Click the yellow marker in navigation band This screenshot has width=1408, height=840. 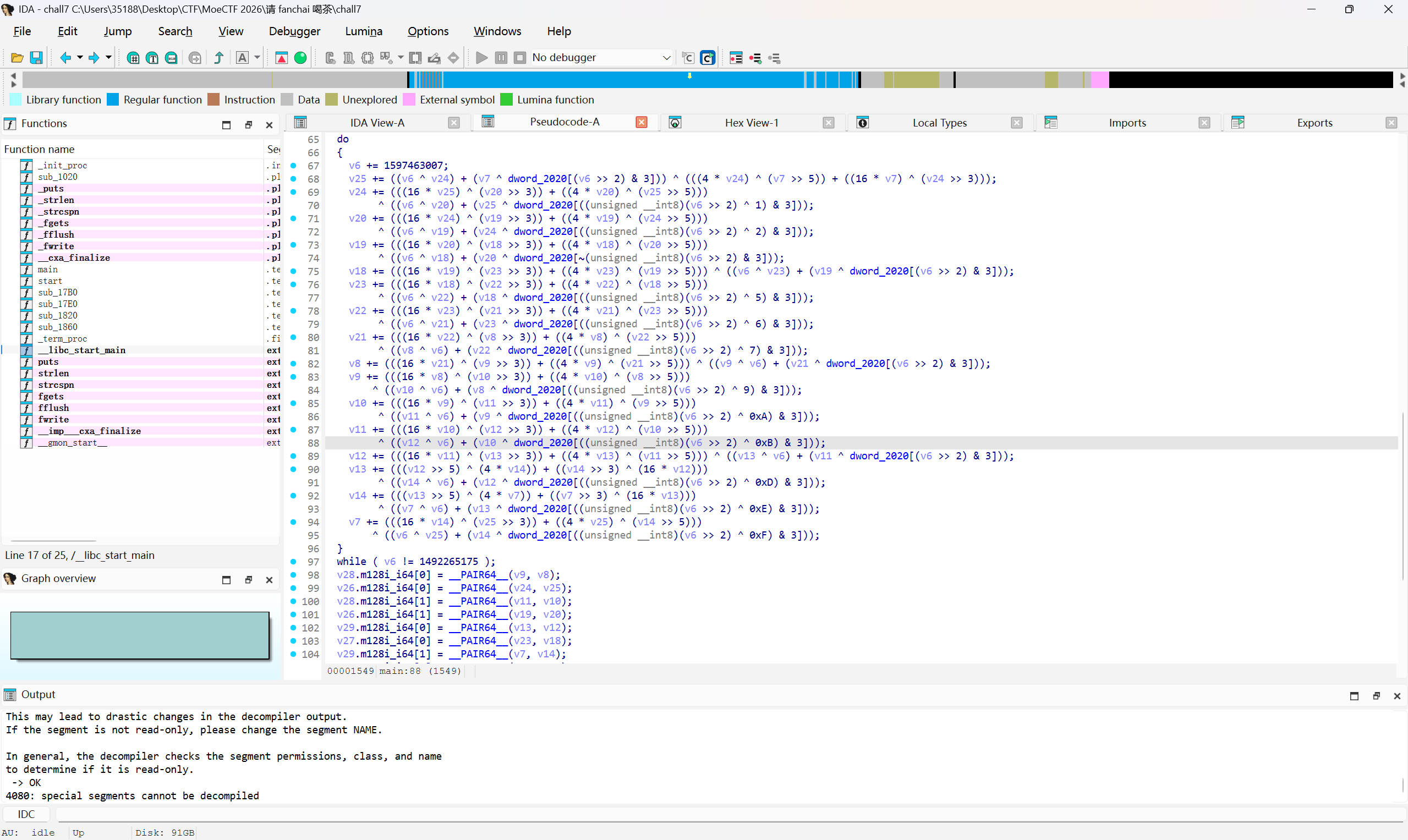pos(689,75)
